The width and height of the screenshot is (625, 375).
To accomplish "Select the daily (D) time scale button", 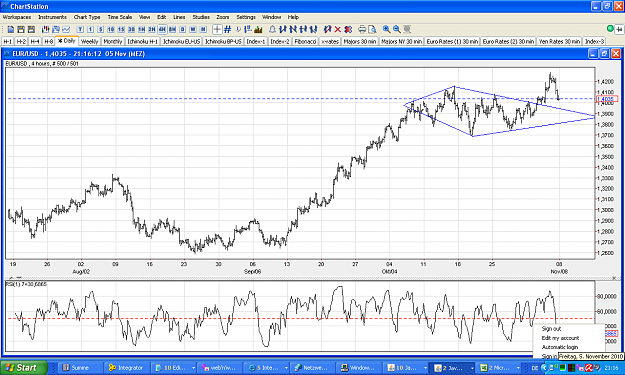I will 183,29.
